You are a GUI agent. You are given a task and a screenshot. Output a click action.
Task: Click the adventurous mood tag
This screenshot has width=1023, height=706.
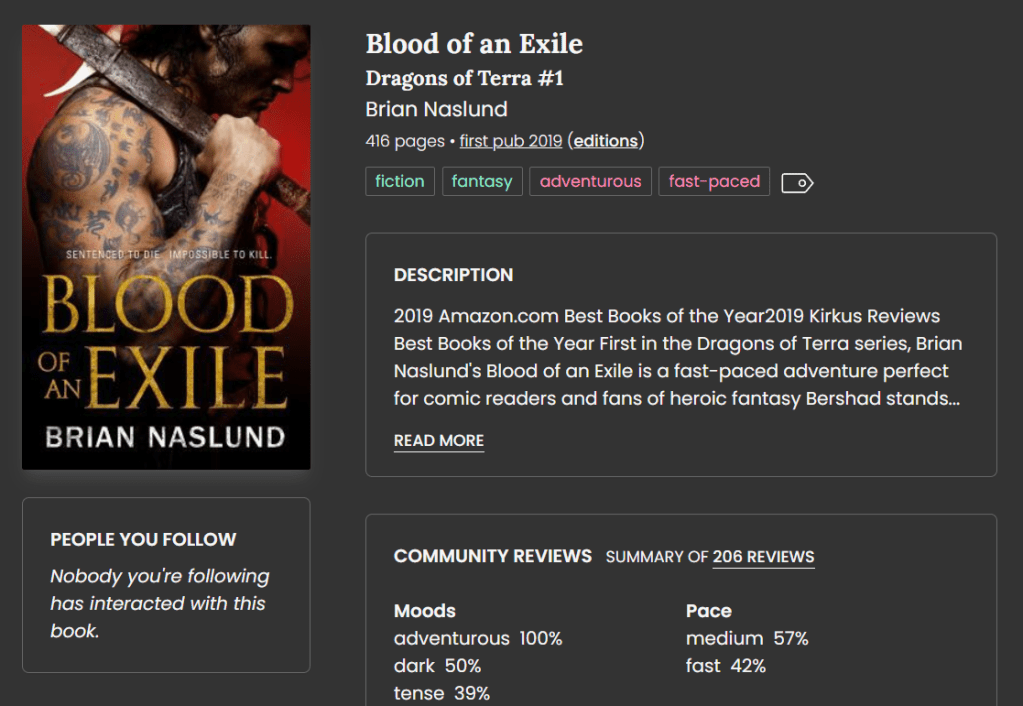coord(590,182)
